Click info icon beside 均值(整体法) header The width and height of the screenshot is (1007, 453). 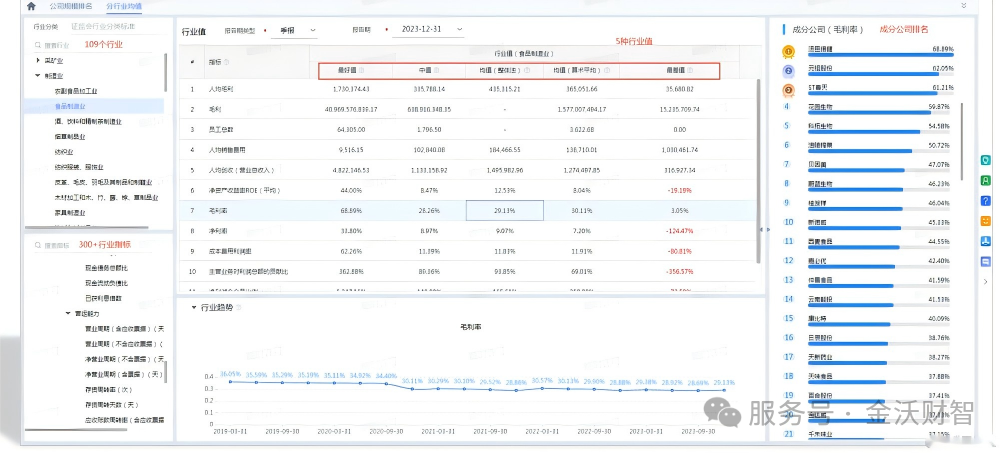527,71
